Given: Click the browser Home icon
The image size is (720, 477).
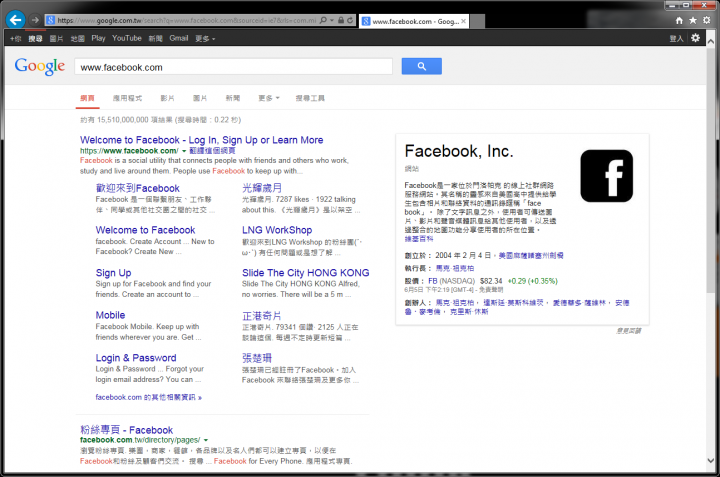Looking at the screenshot, I should point(679,20).
